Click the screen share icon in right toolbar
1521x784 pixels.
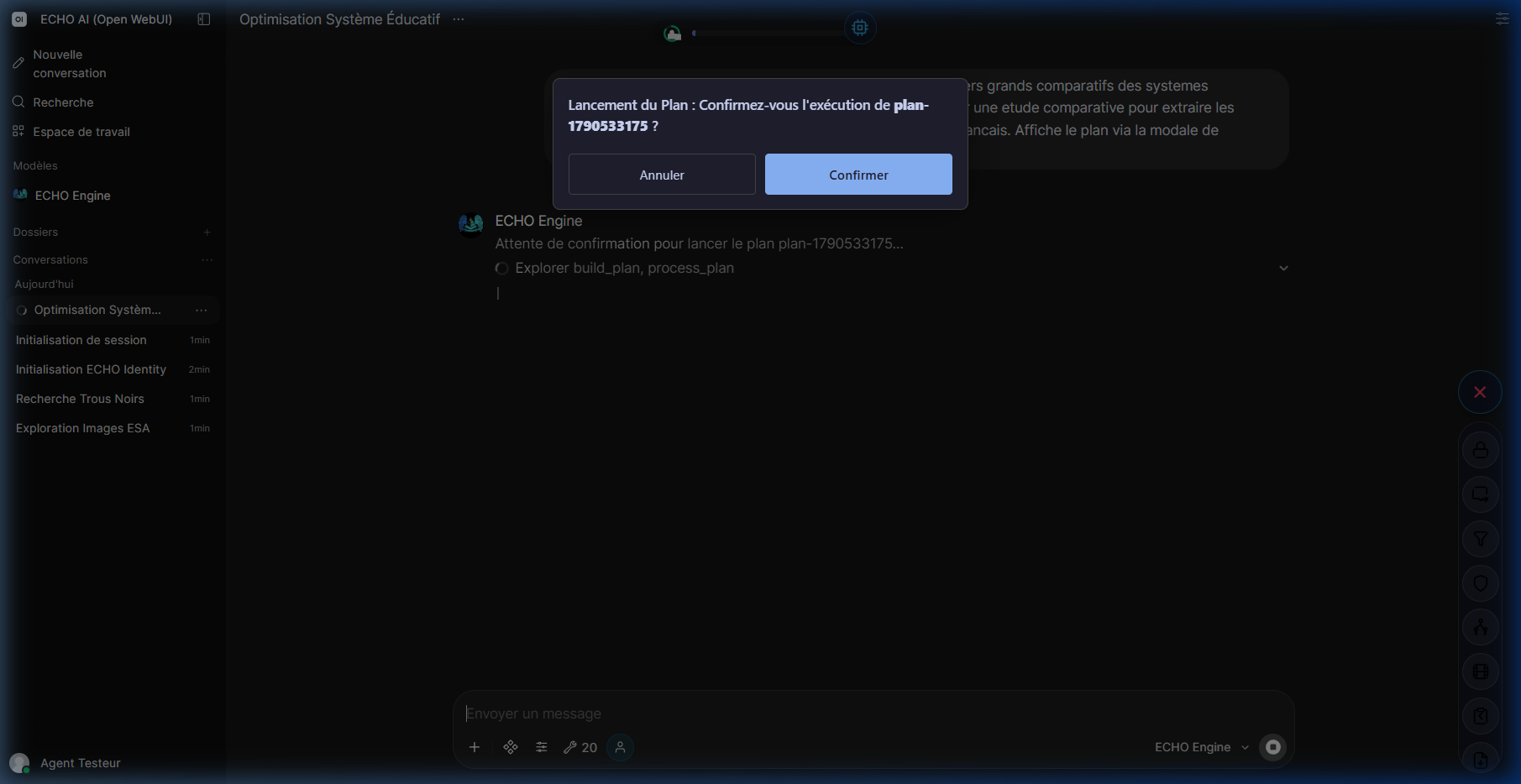coord(1481,494)
